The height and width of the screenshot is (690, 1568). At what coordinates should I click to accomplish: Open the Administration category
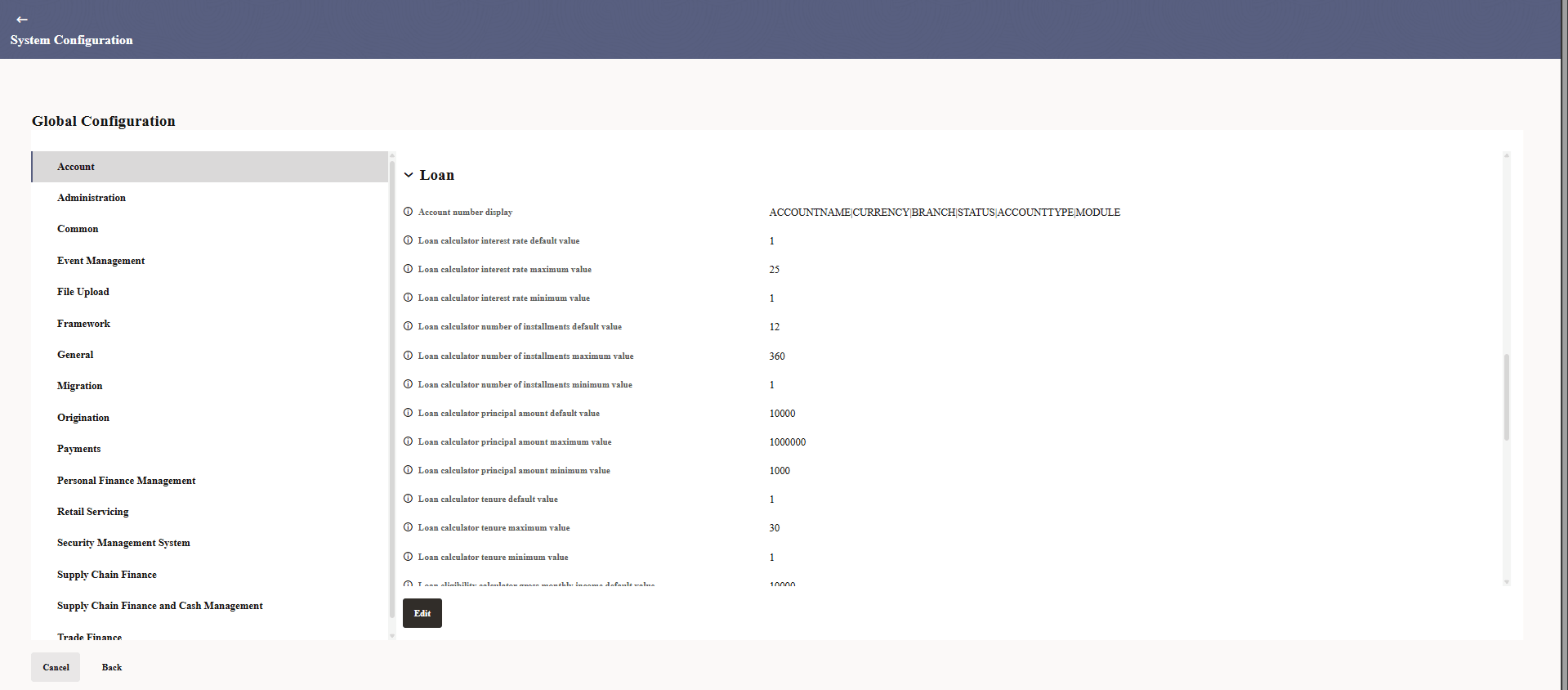(x=209, y=198)
